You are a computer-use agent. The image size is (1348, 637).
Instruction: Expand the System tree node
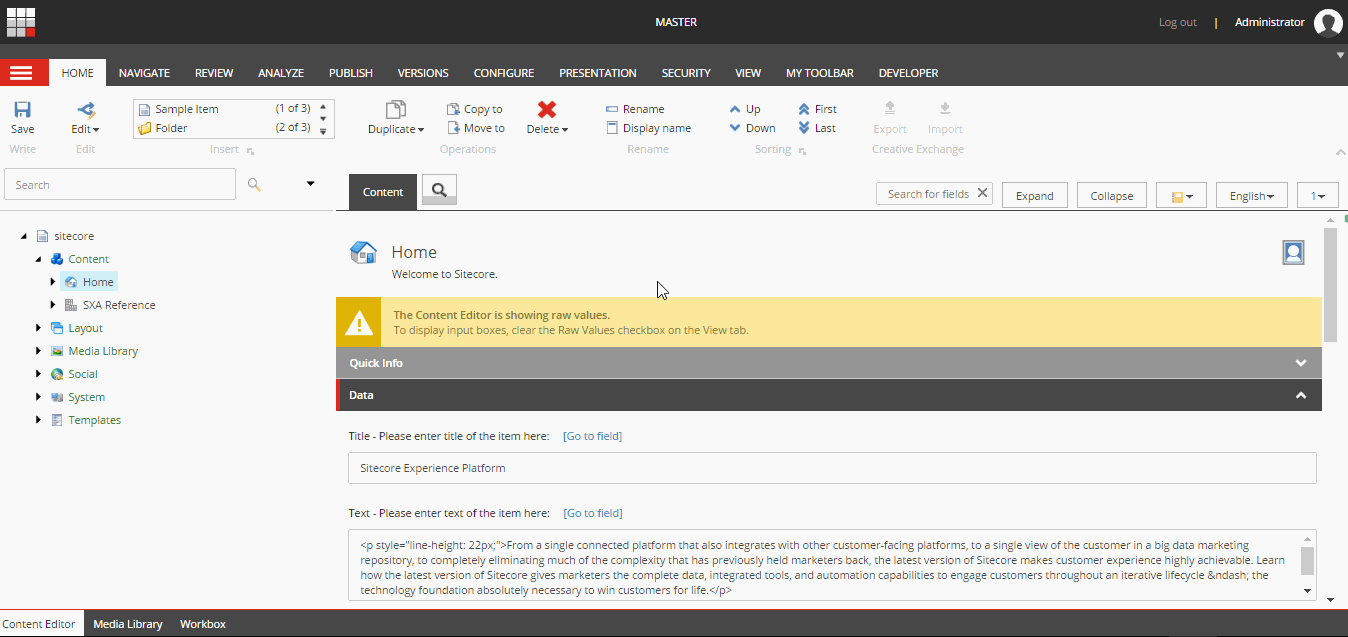coord(38,397)
